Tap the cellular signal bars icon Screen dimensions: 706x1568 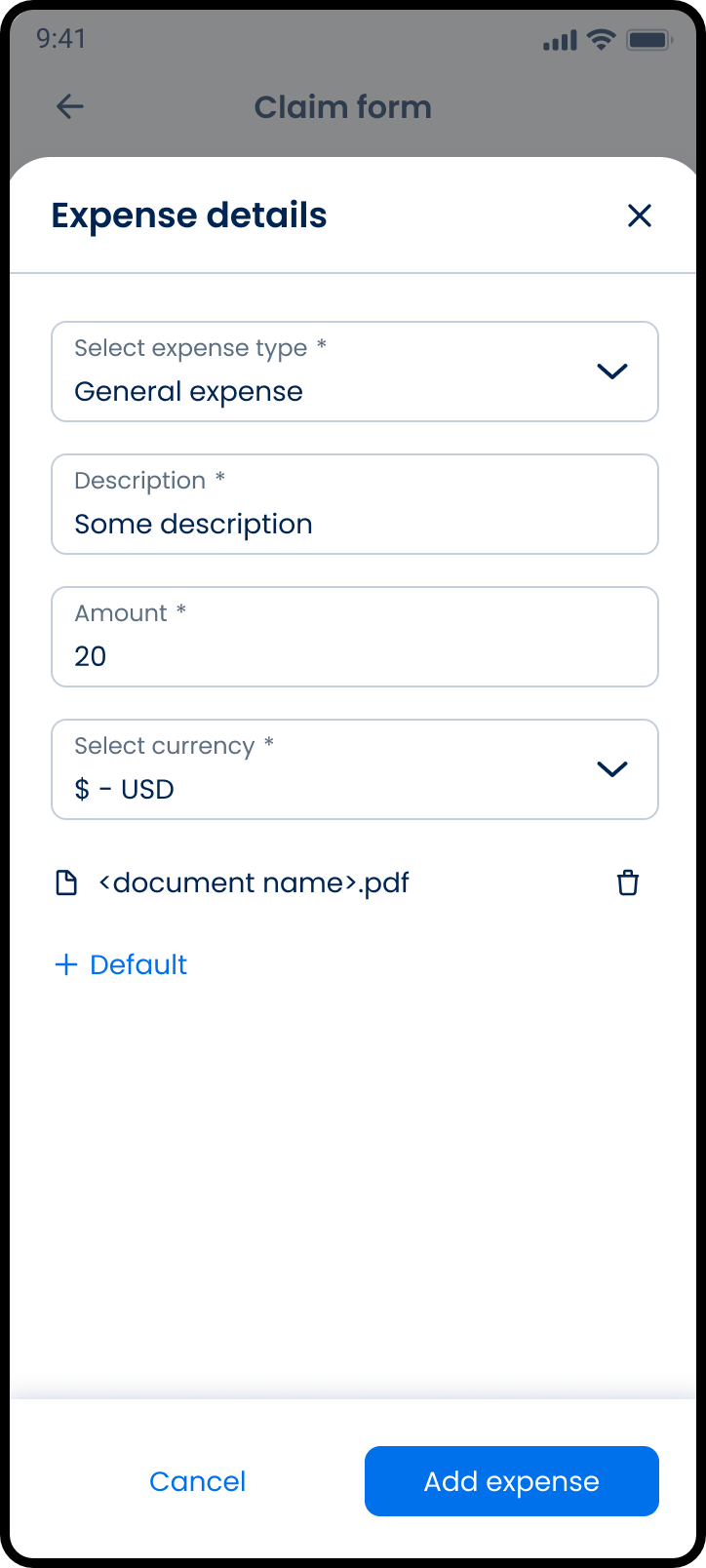pyautogui.click(x=560, y=41)
